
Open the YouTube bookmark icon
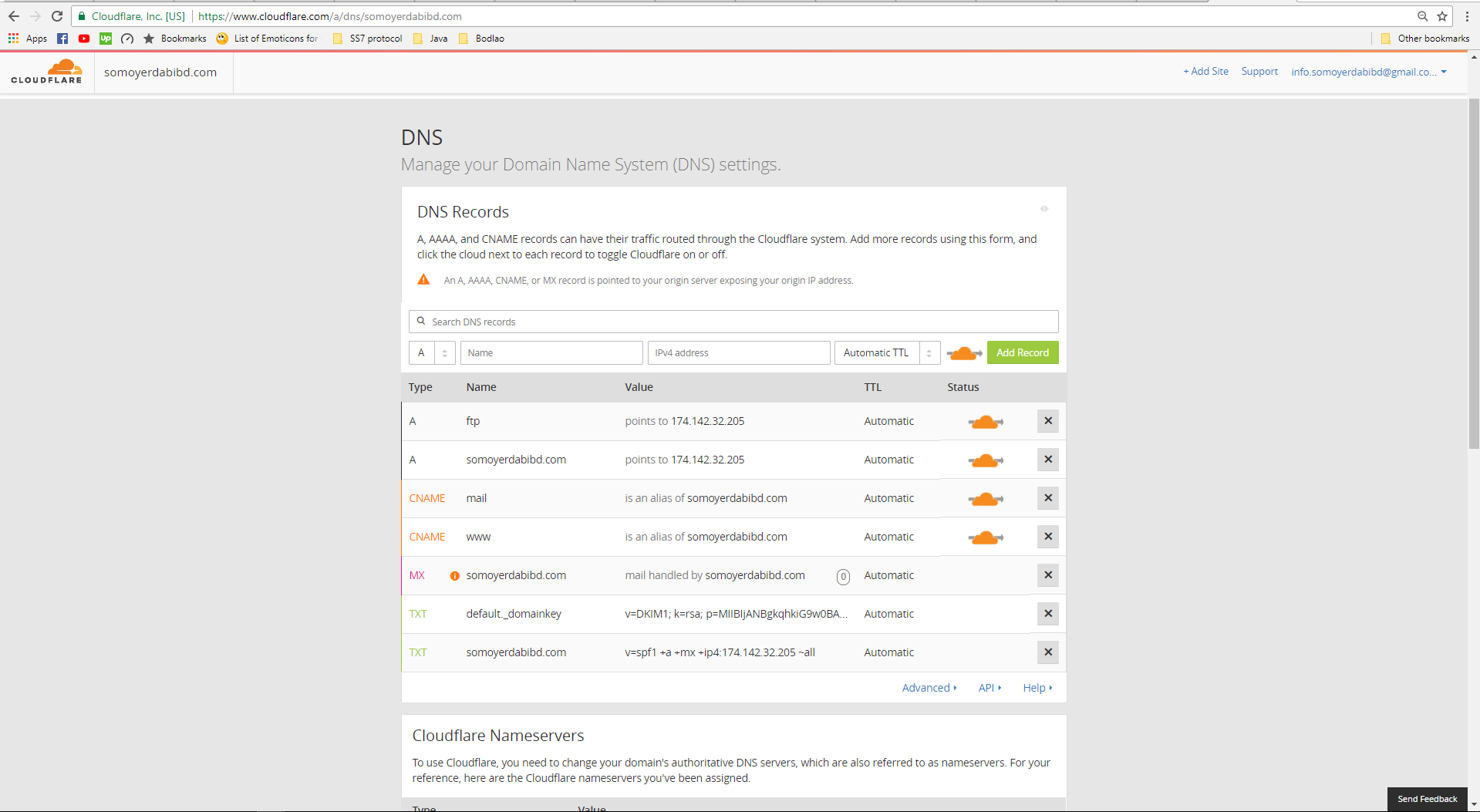tap(84, 39)
